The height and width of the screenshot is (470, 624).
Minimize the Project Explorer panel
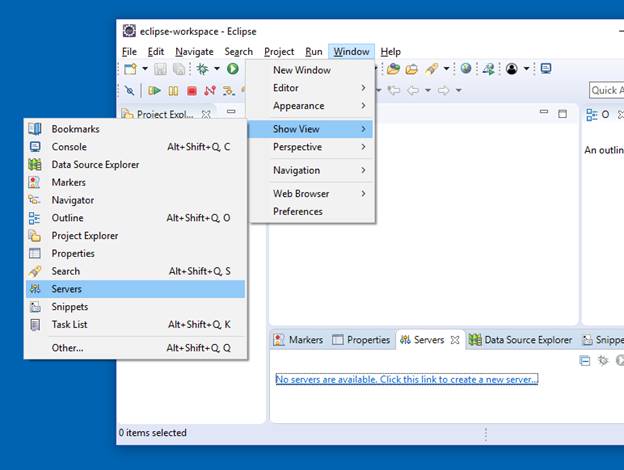231,113
